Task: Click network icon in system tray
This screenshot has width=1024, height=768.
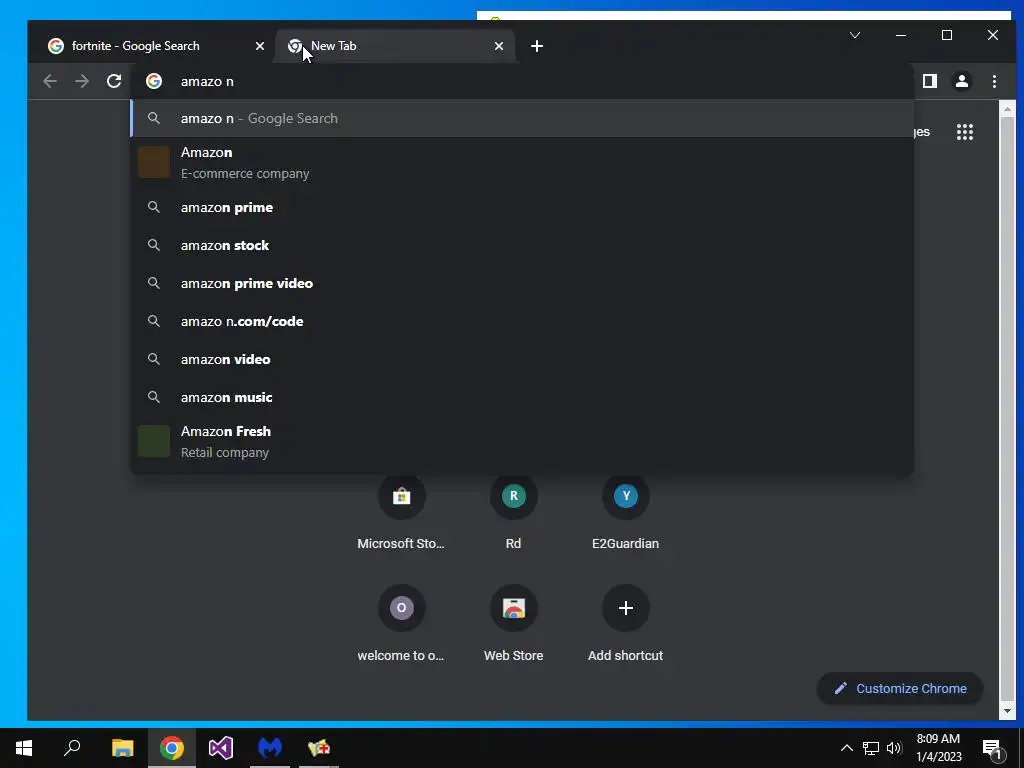Action: 871,748
